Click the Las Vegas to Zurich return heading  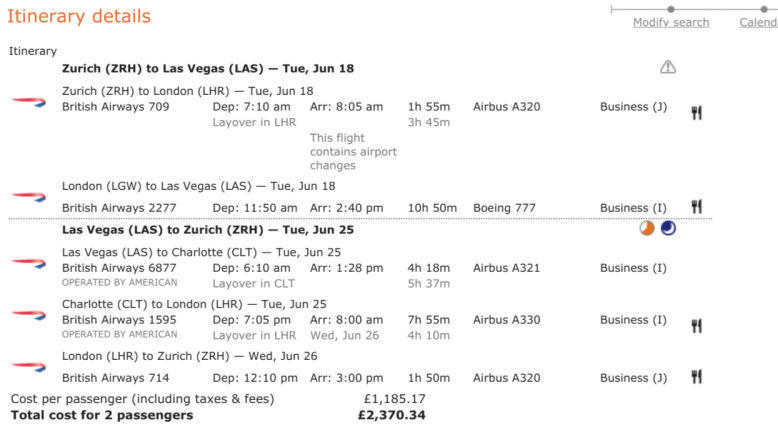click(x=208, y=230)
